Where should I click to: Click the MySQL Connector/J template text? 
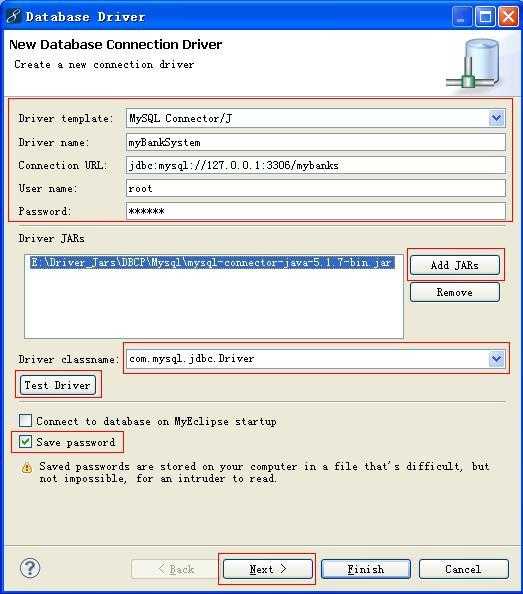pyautogui.click(x=181, y=119)
